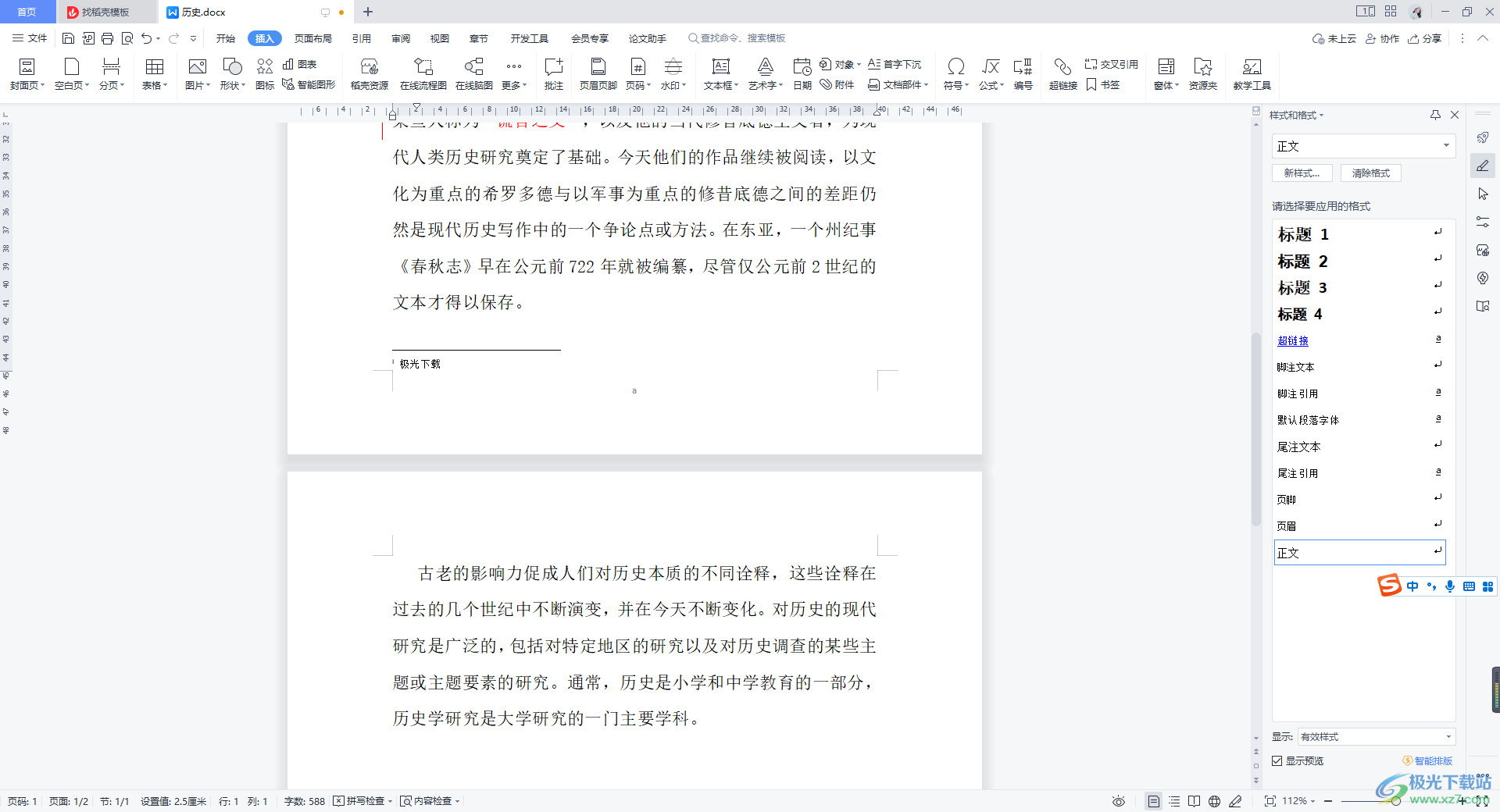Insert a text box (文本框)
The image size is (1500, 812).
(721, 74)
